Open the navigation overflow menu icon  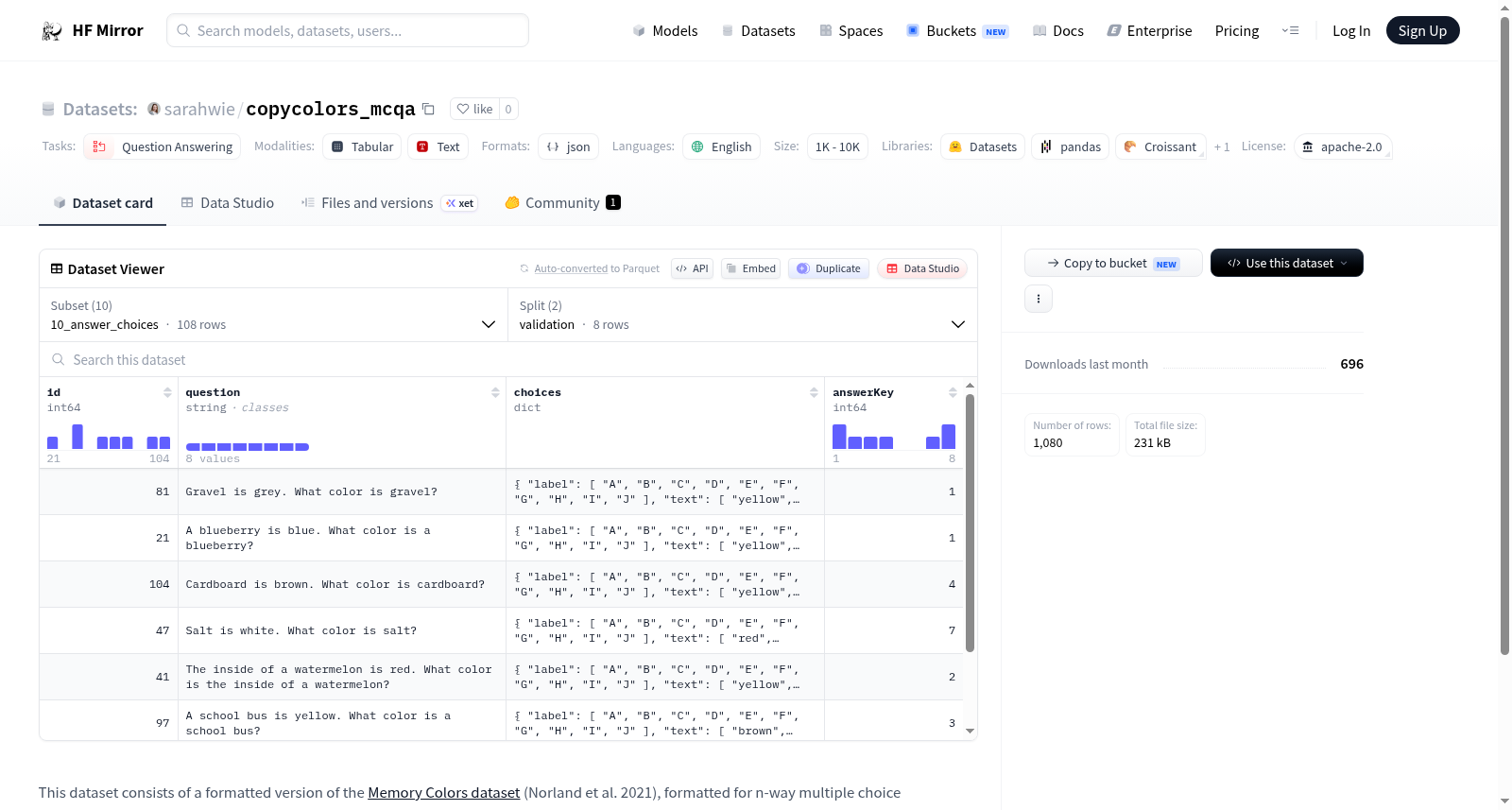click(1290, 31)
